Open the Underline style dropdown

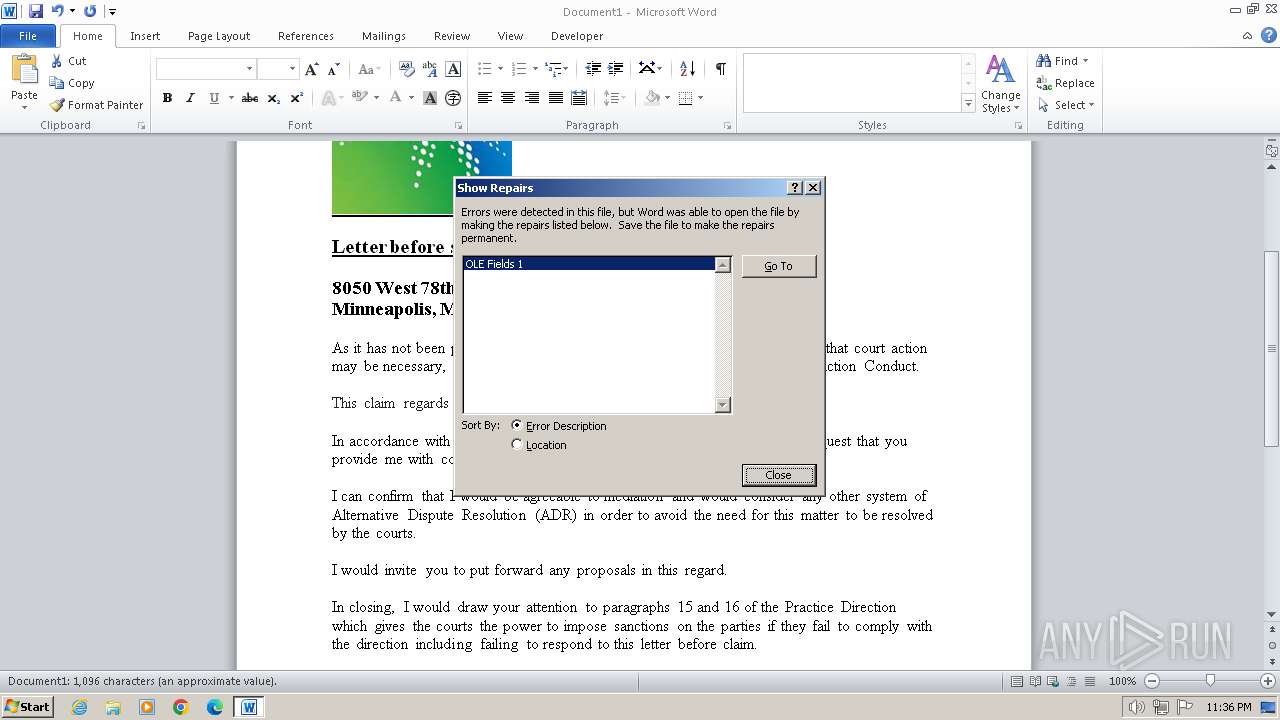tap(231, 98)
